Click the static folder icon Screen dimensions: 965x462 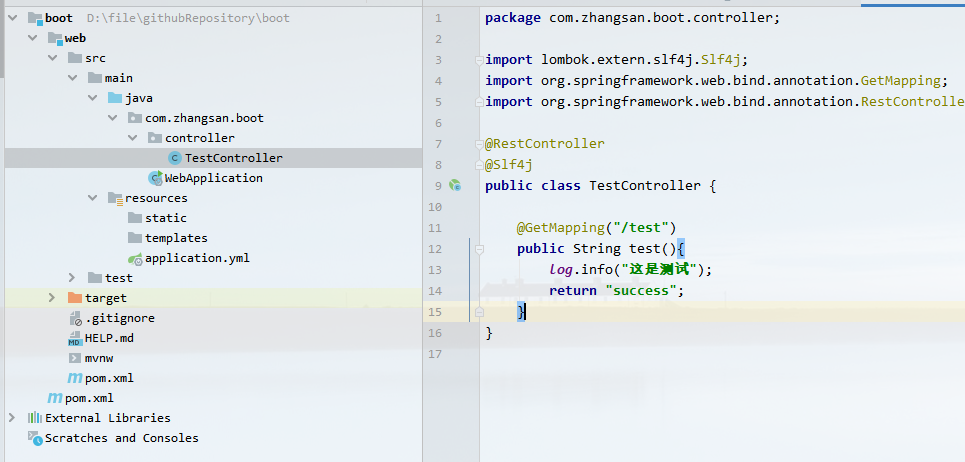tap(135, 218)
